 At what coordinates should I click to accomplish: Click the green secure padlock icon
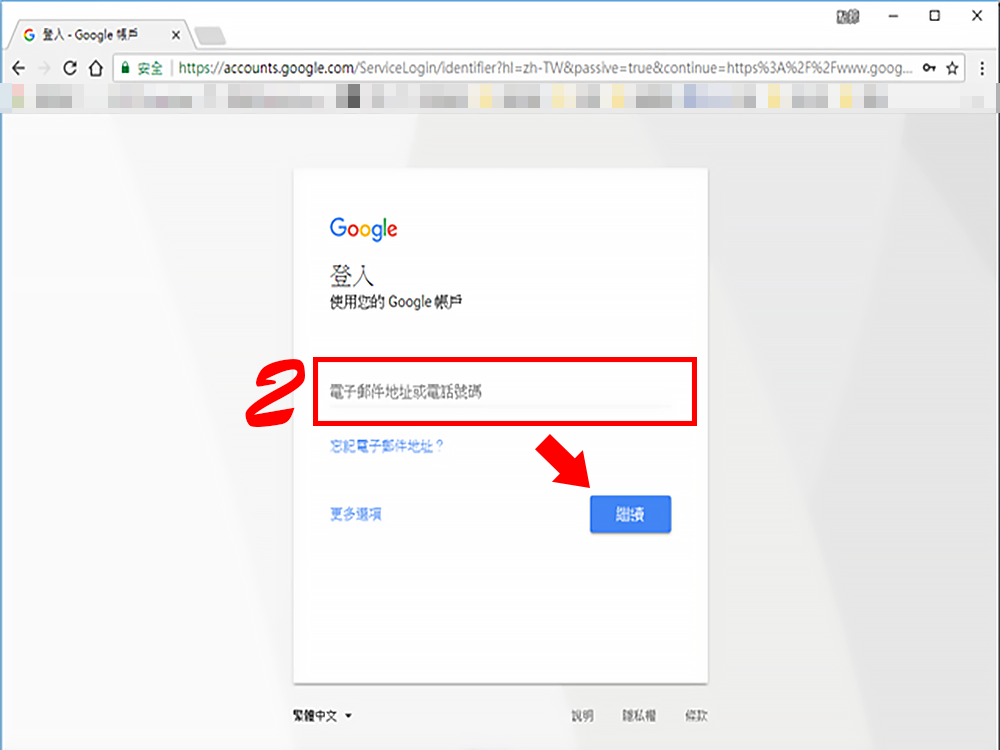click(125, 68)
